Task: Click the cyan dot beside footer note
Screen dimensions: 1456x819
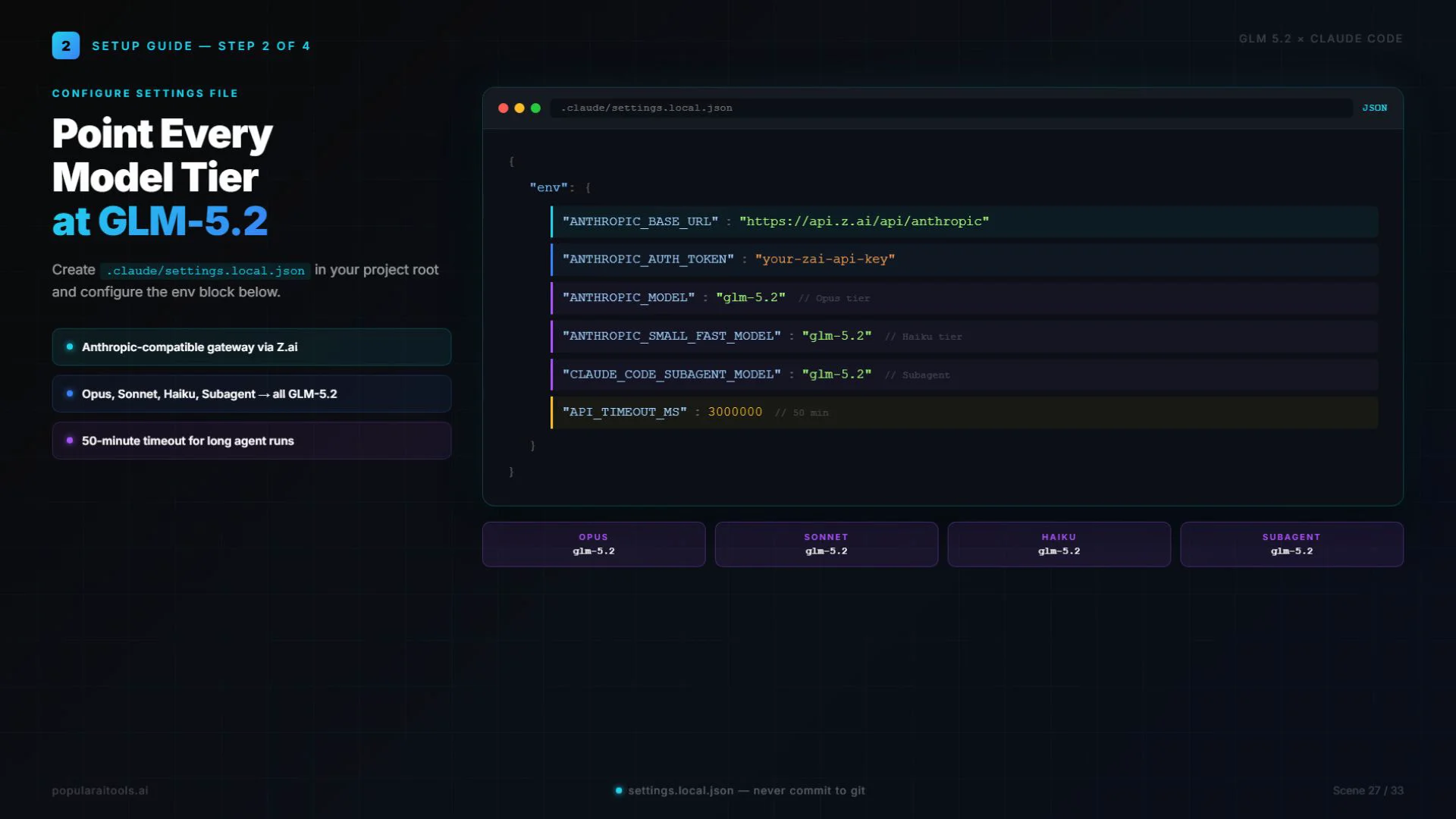Action: pos(619,791)
